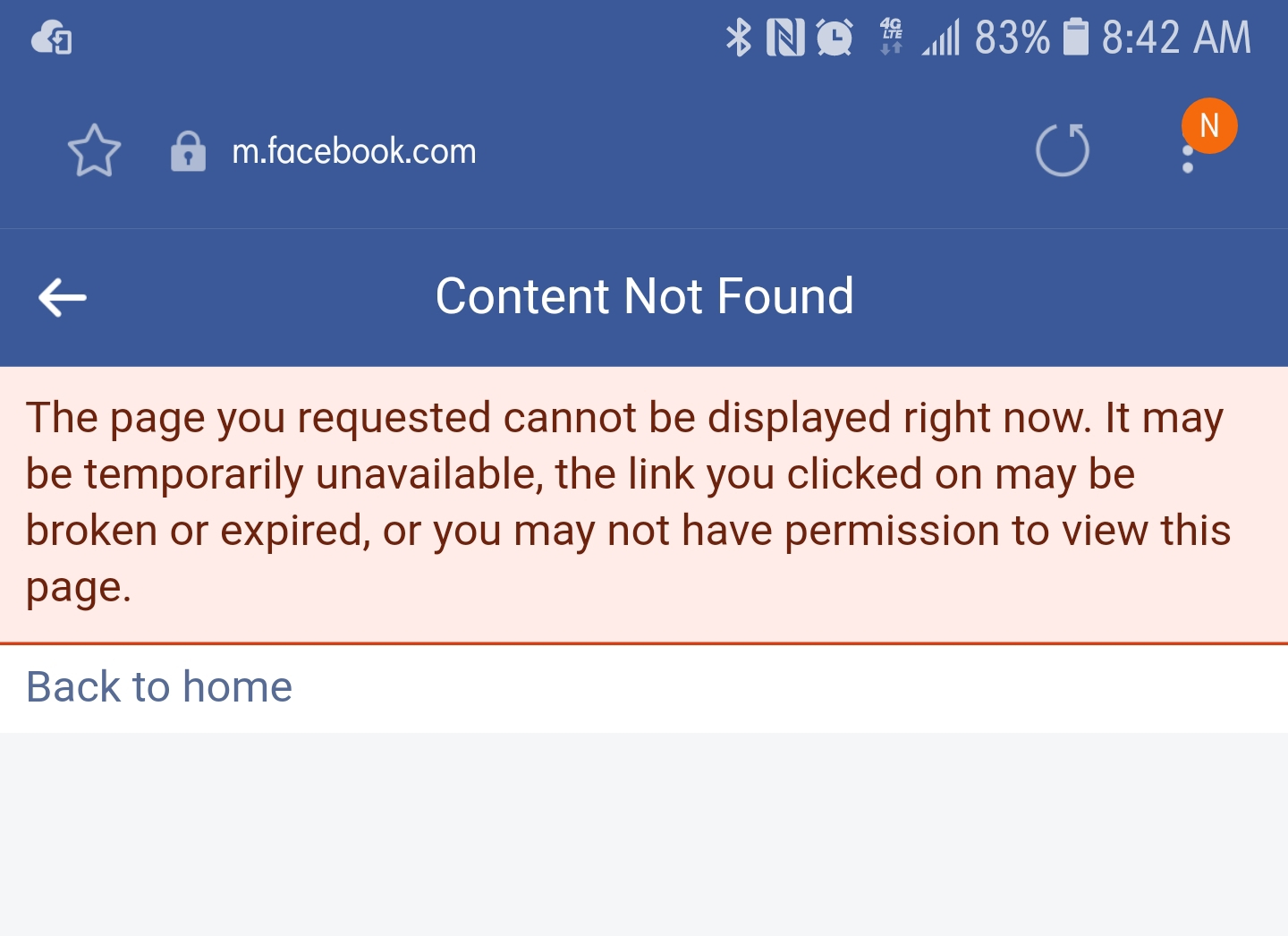Tap the pink error message box
Screen dimensions: 1288x936
644,505
